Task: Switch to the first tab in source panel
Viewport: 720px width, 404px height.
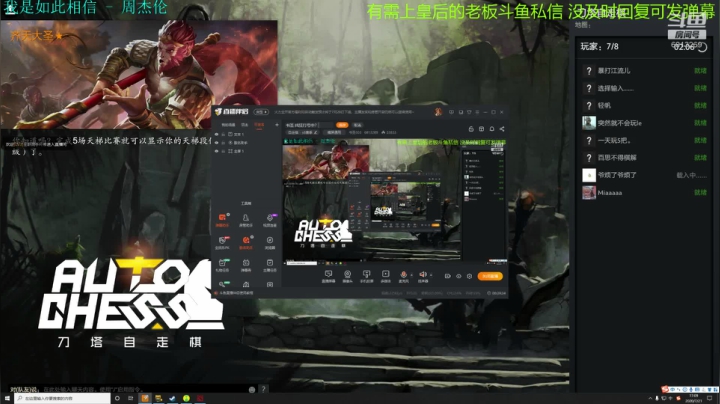Action: click(228, 125)
